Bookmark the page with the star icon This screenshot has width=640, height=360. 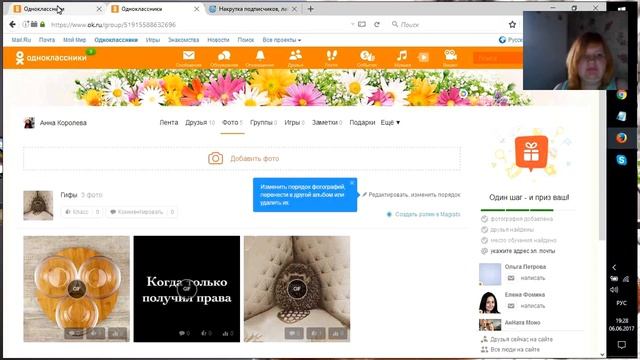(512, 24)
